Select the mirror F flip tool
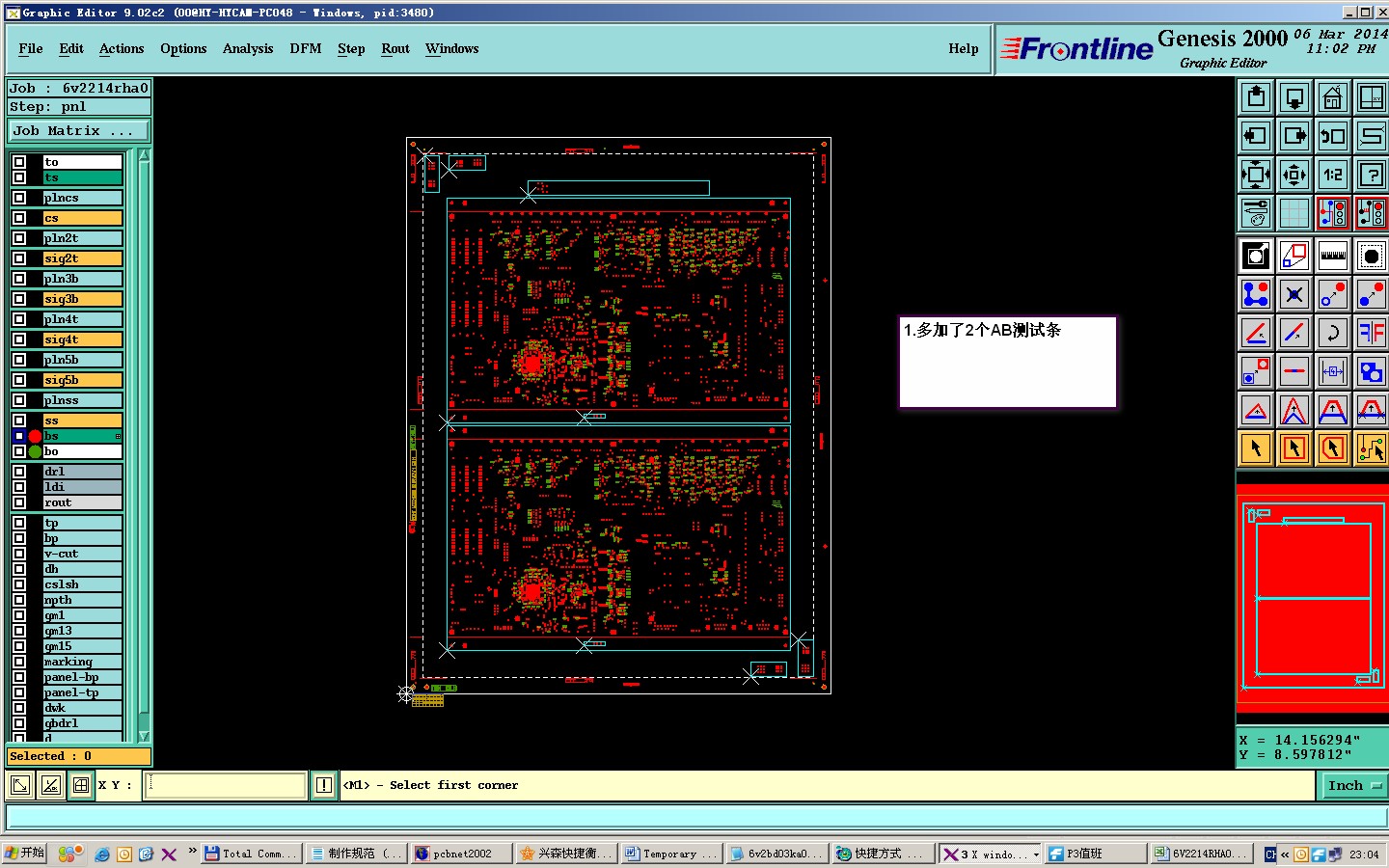The height and width of the screenshot is (868, 1389). [x=1372, y=333]
